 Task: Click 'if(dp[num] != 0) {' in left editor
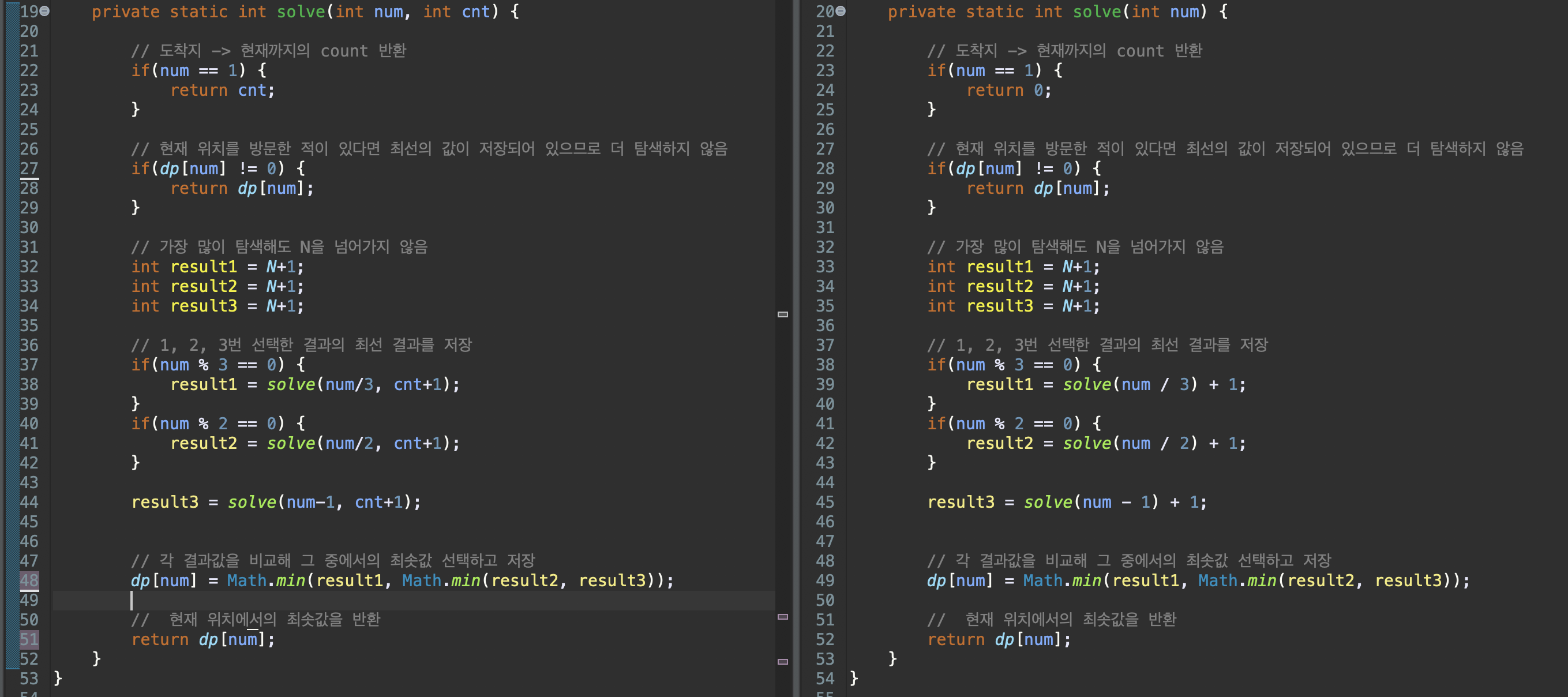(219, 168)
